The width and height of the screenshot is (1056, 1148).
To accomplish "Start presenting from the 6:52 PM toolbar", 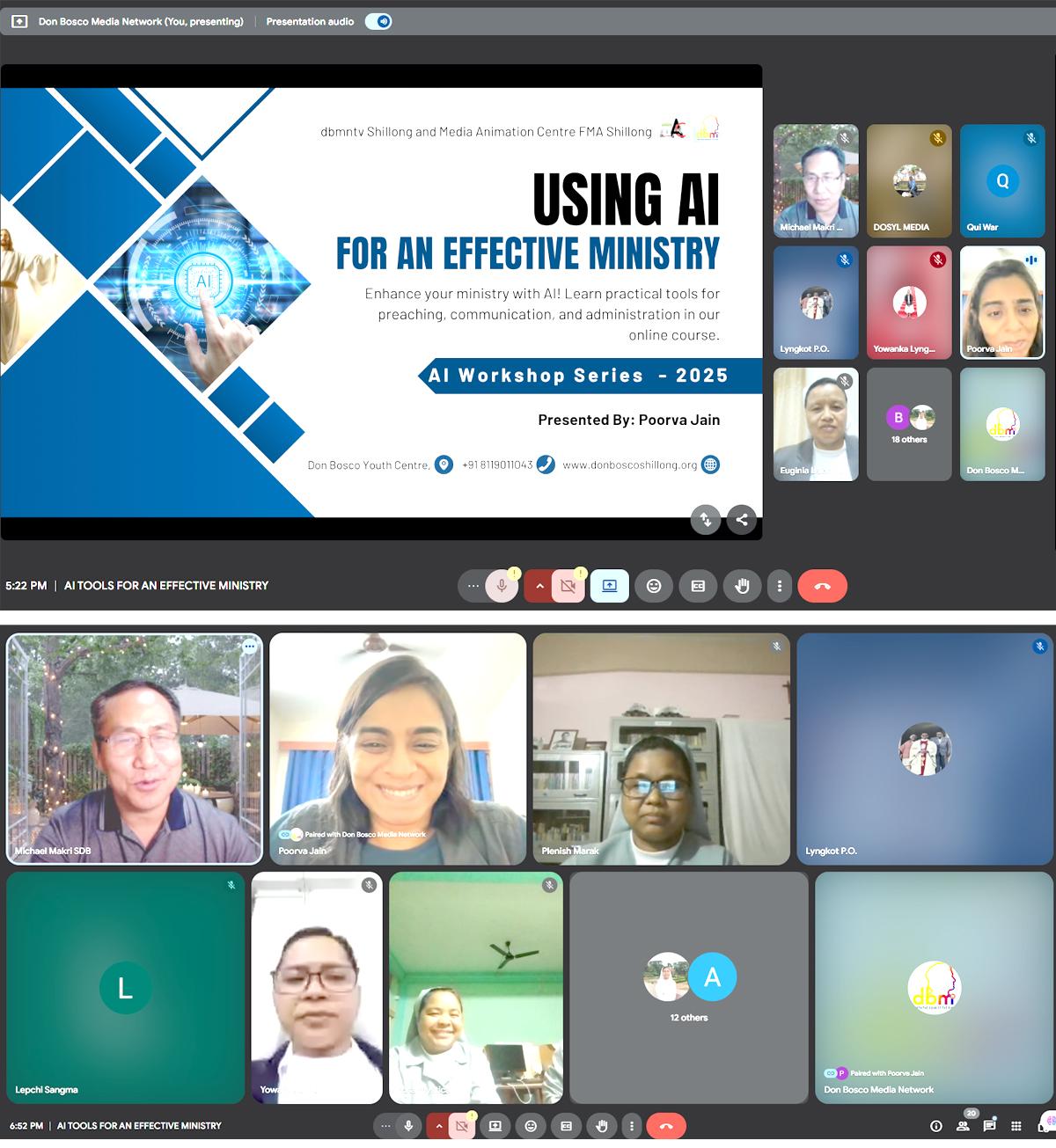I will click(x=495, y=1126).
